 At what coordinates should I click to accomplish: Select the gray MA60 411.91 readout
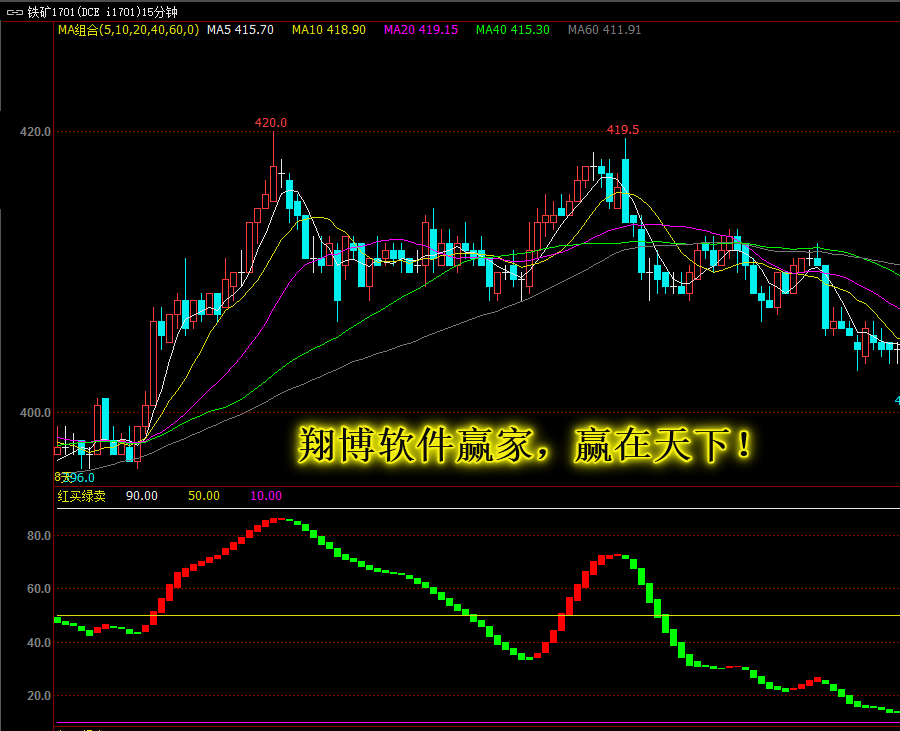(x=604, y=30)
